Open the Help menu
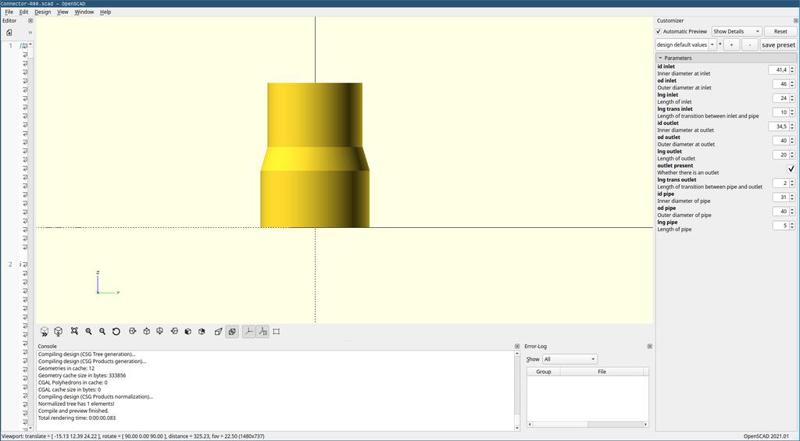 pos(105,12)
